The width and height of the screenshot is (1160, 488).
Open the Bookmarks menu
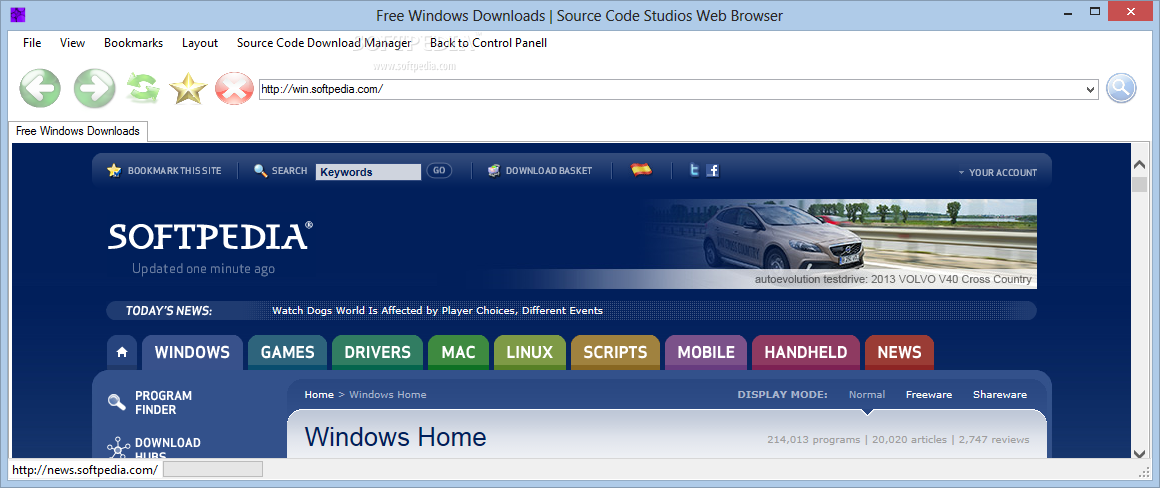click(x=133, y=43)
